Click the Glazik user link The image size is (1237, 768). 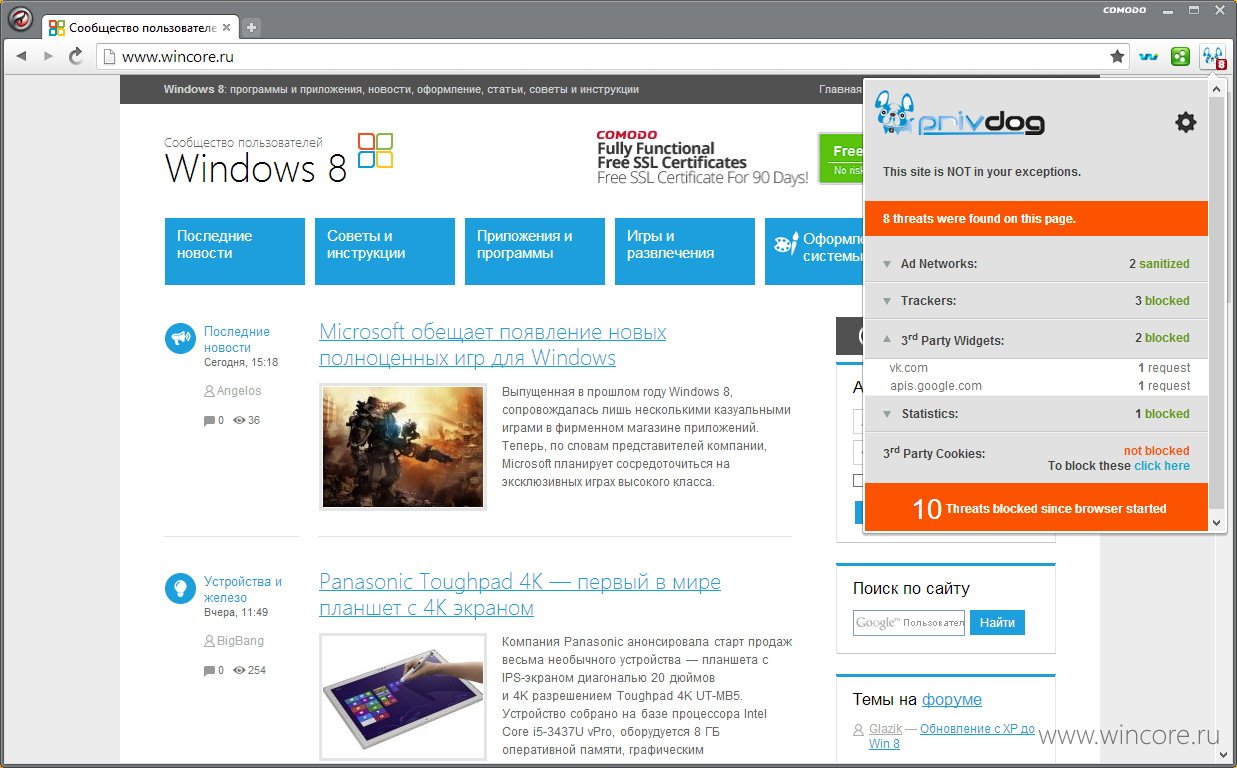pyautogui.click(x=886, y=730)
